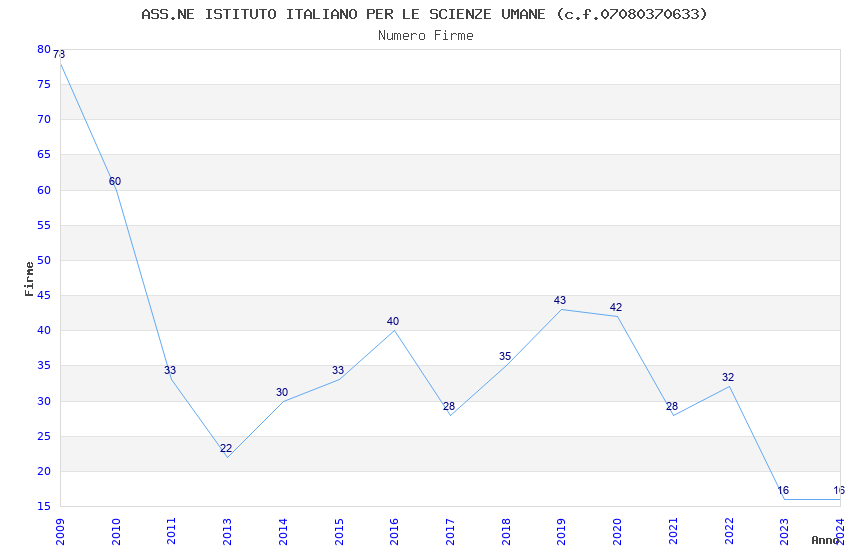Click the y-axis tick label 25
This screenshot has width=850, height=550.
pos(43,436)
